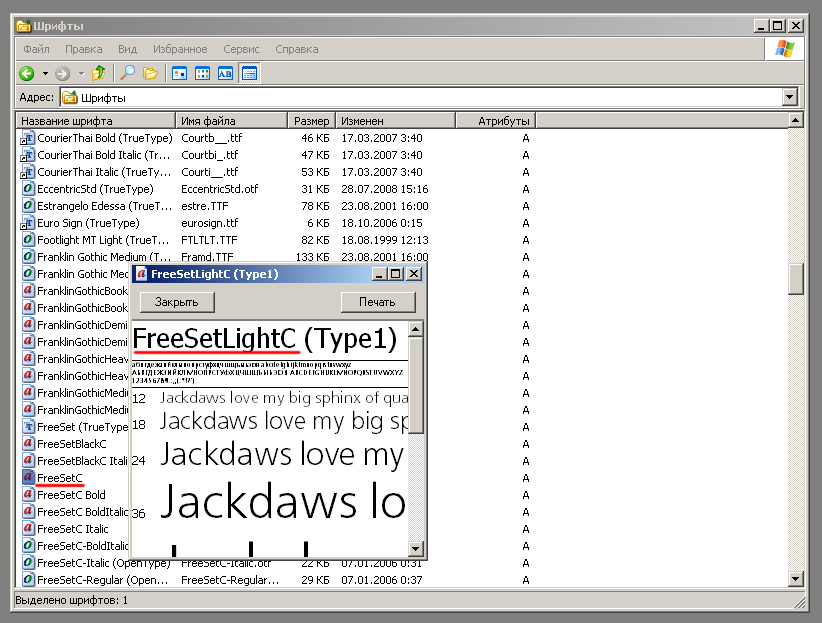The width and height of the screenshot is (822, 623).
Task: Open the Файл menu
Action: coord(36,49)
